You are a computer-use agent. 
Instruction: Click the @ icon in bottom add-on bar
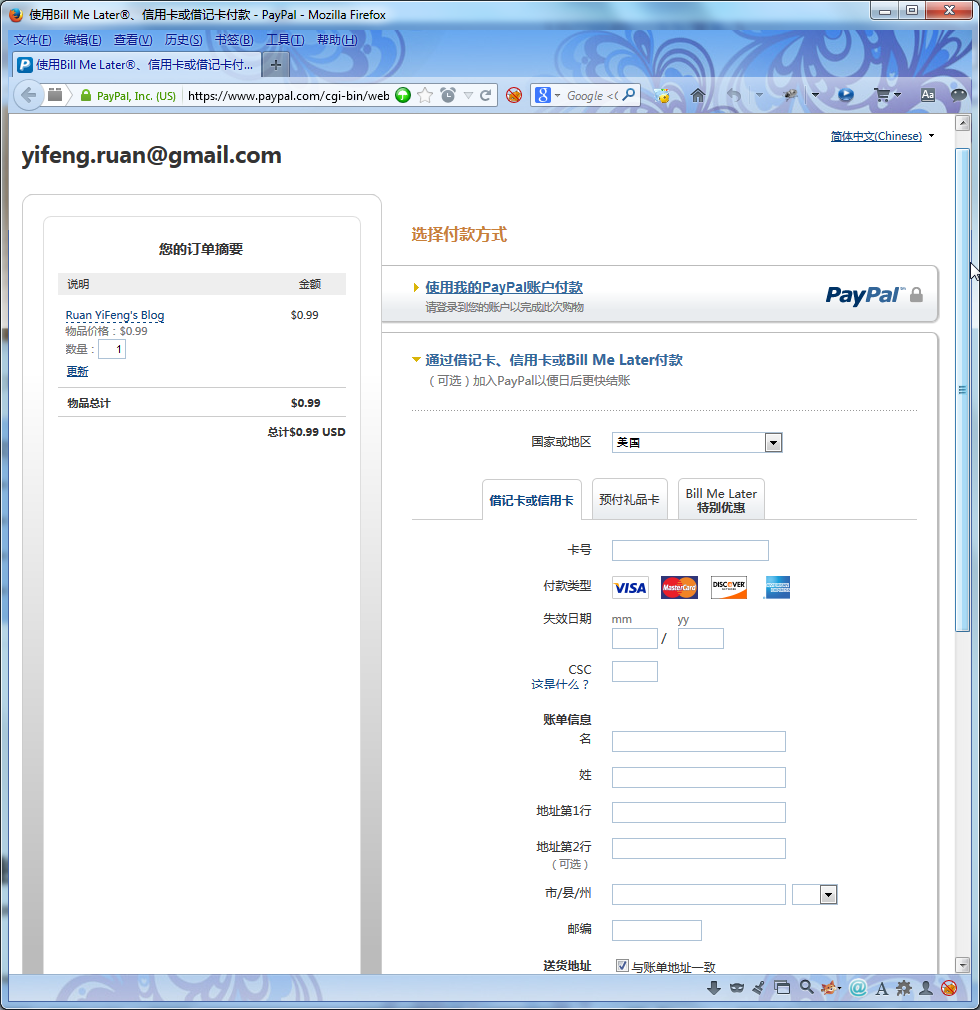[x=858, y=987]
